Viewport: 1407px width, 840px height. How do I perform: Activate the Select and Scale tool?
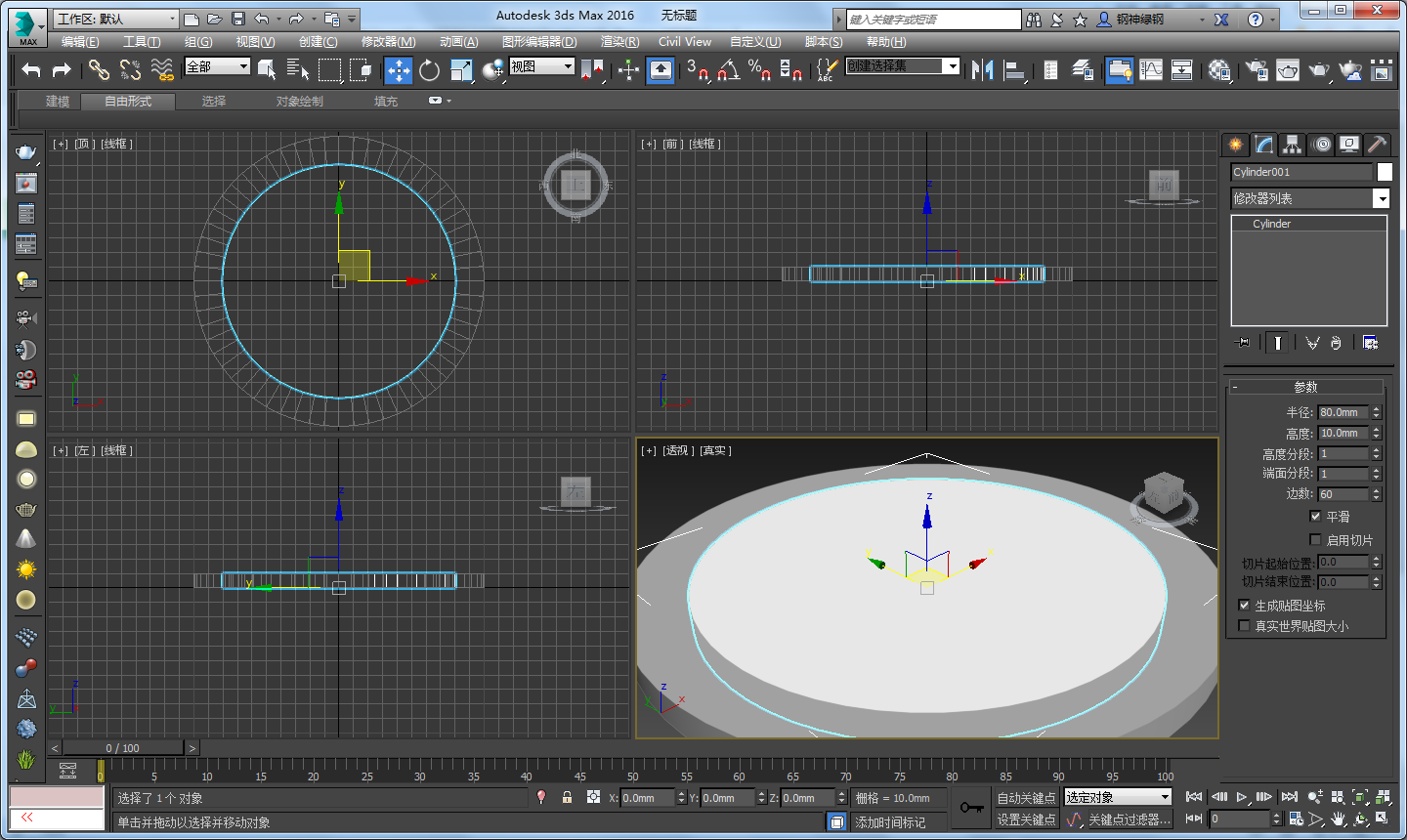(x=461, y=69)
